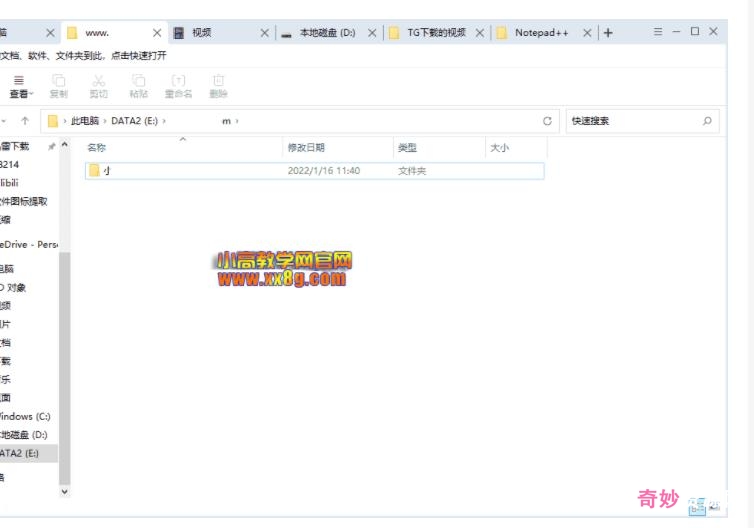754x528 pixels.
Task: Click the date 2022/1/16 11:40 cell
Action: (x=324, y=171)
